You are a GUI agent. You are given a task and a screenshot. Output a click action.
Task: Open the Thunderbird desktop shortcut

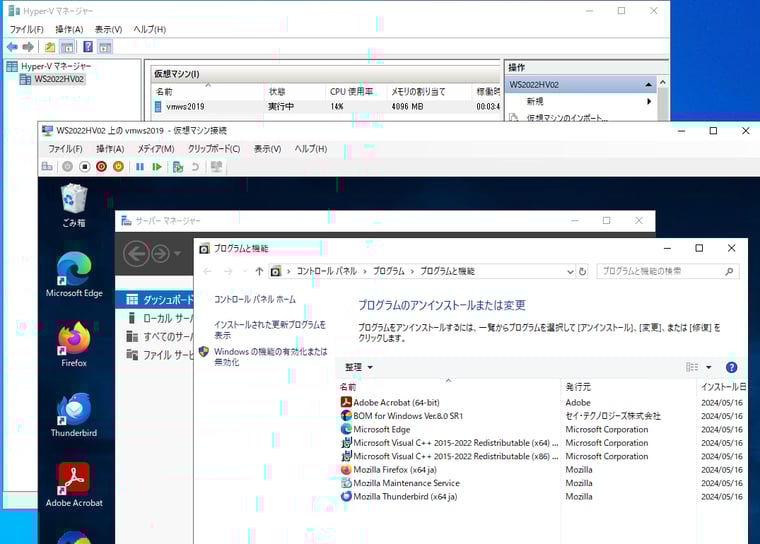[74, 415]
